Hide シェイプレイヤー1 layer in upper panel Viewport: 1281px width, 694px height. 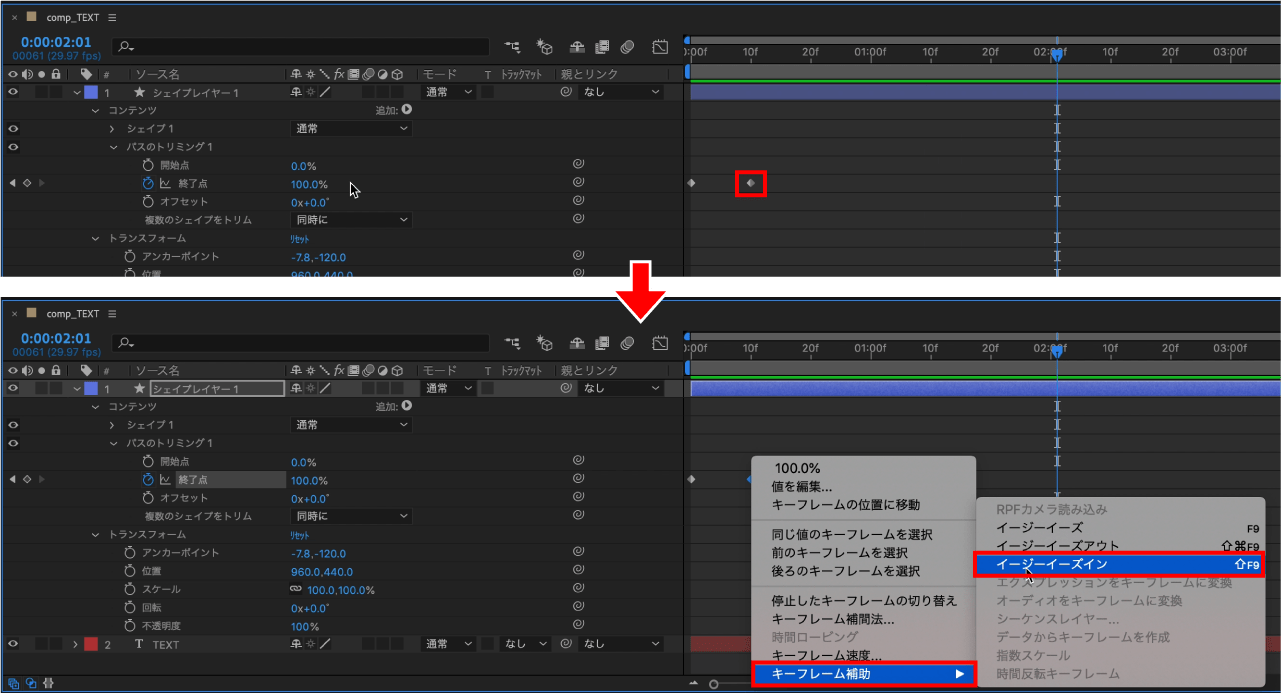click(x=13, y=92)
